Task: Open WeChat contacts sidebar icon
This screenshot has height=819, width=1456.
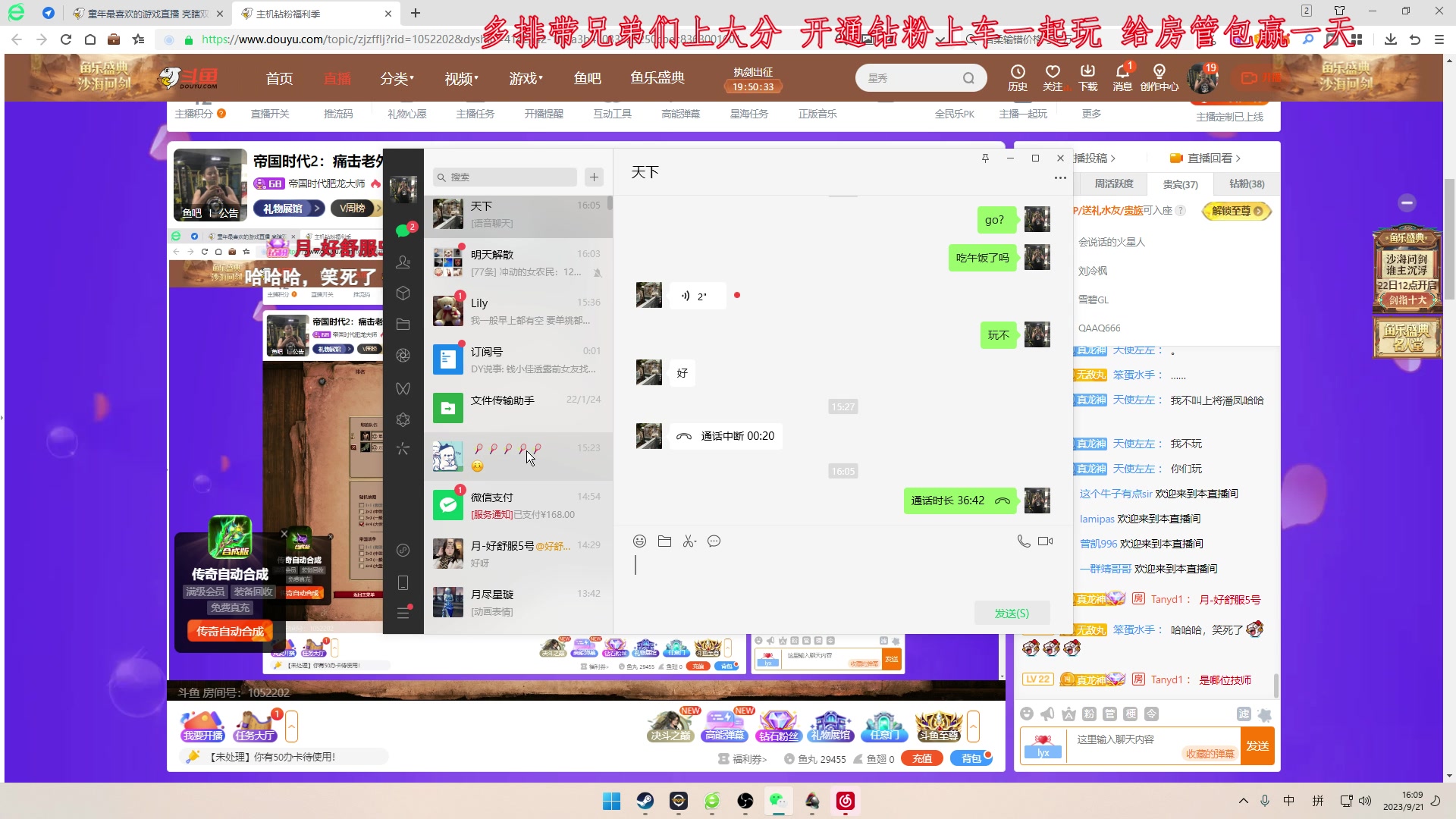Action: 403,262
